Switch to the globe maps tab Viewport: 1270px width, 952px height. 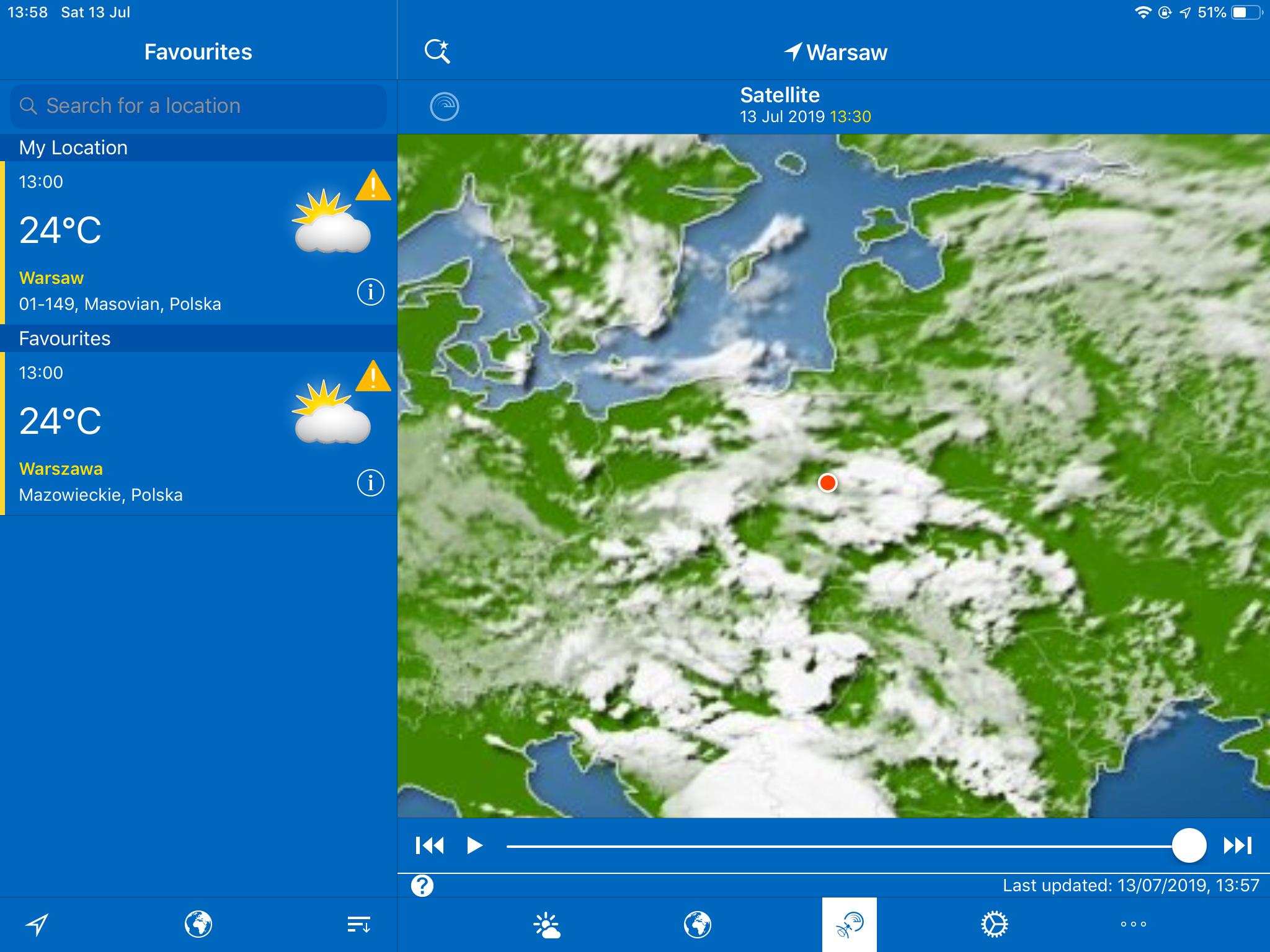698,925
